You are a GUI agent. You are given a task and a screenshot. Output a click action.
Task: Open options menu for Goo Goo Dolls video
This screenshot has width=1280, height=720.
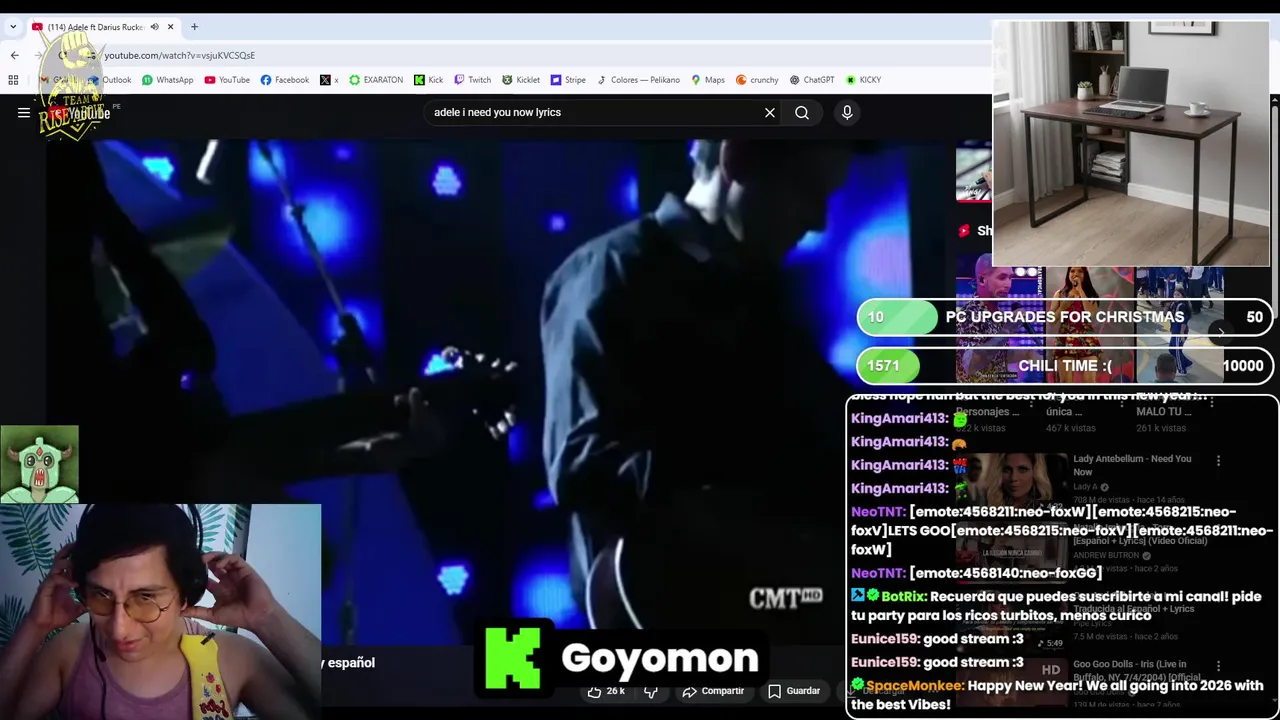1218,666
